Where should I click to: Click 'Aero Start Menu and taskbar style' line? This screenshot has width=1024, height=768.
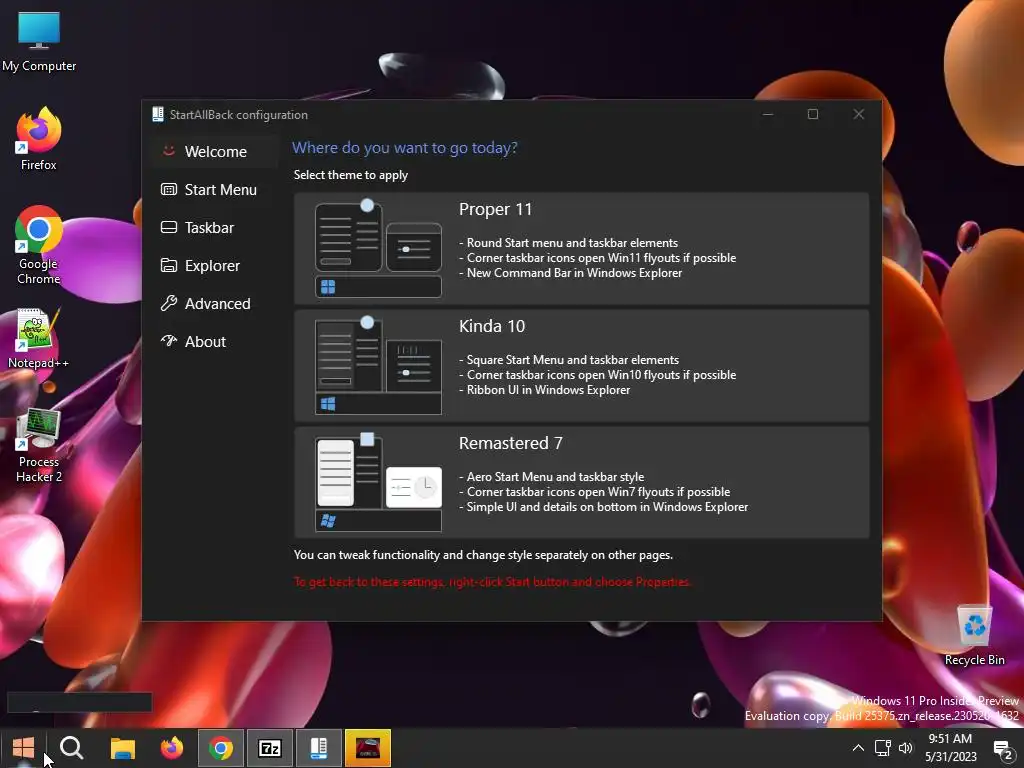[x=552, y=477]
